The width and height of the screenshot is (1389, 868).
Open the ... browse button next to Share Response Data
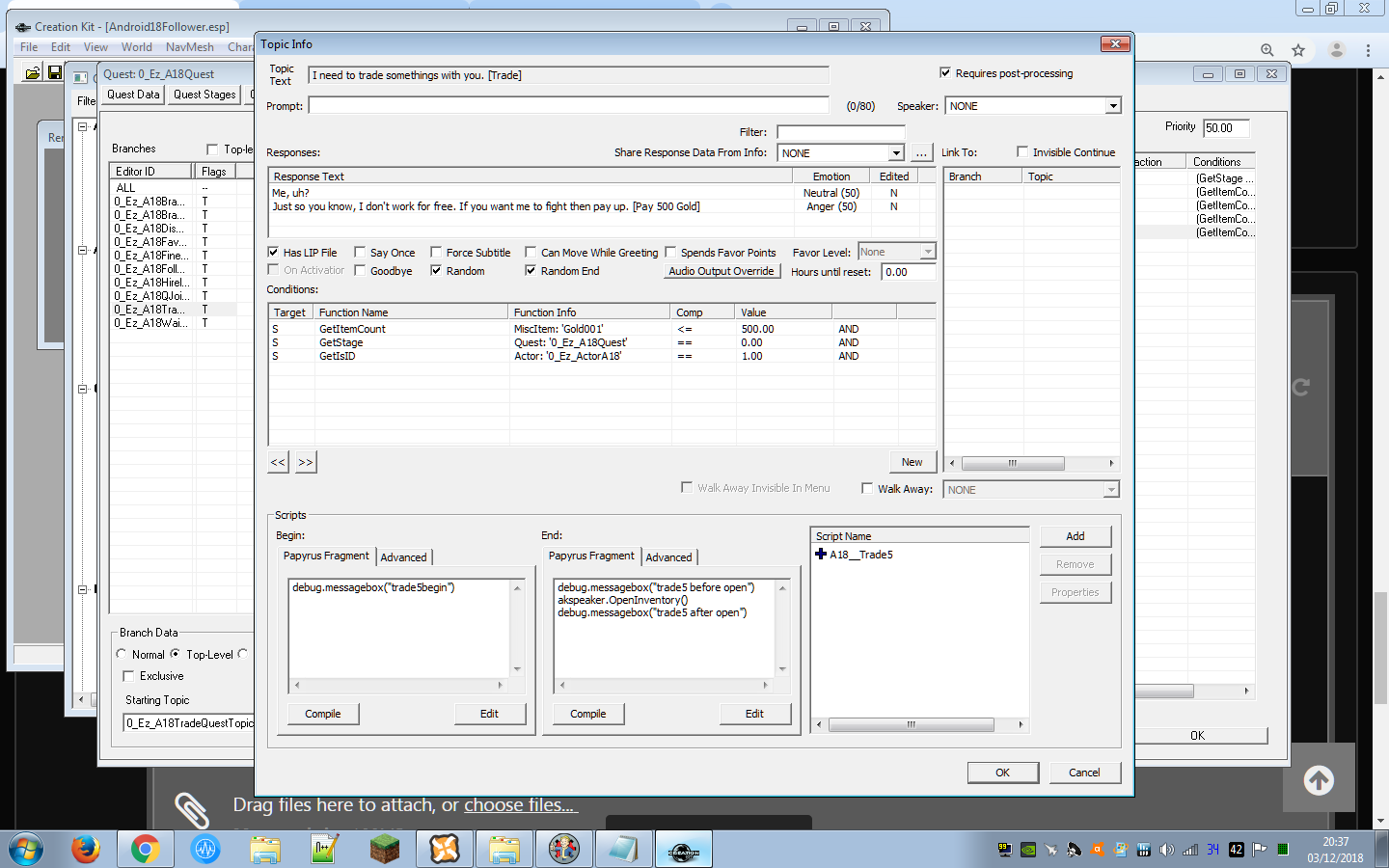[x=921, y=152]
